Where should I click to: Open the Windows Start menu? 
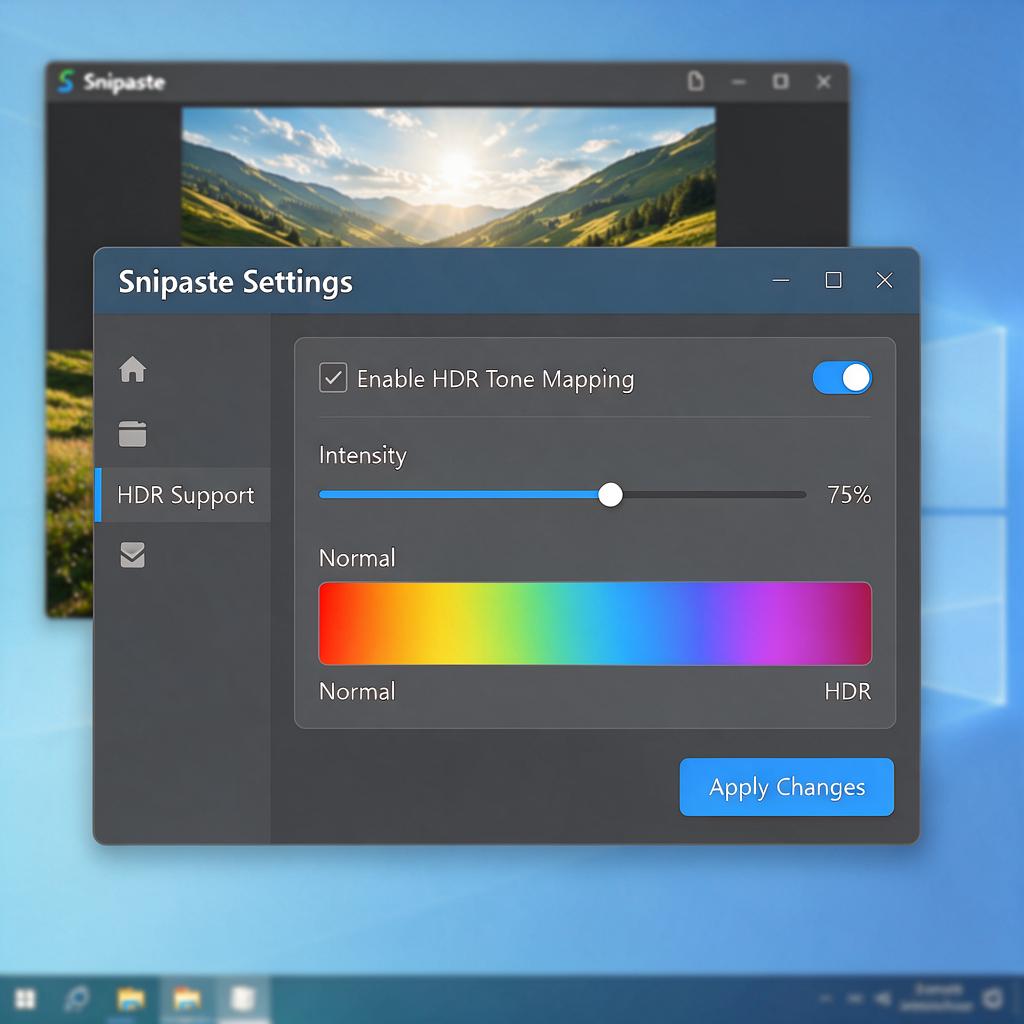[25, 999]
